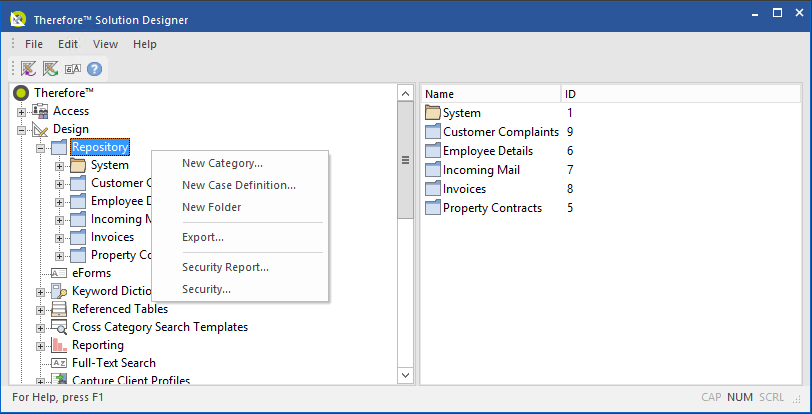Choose New Case Definition... from context menu
This screenshot has width=812, height=414.
coord(240,185)
